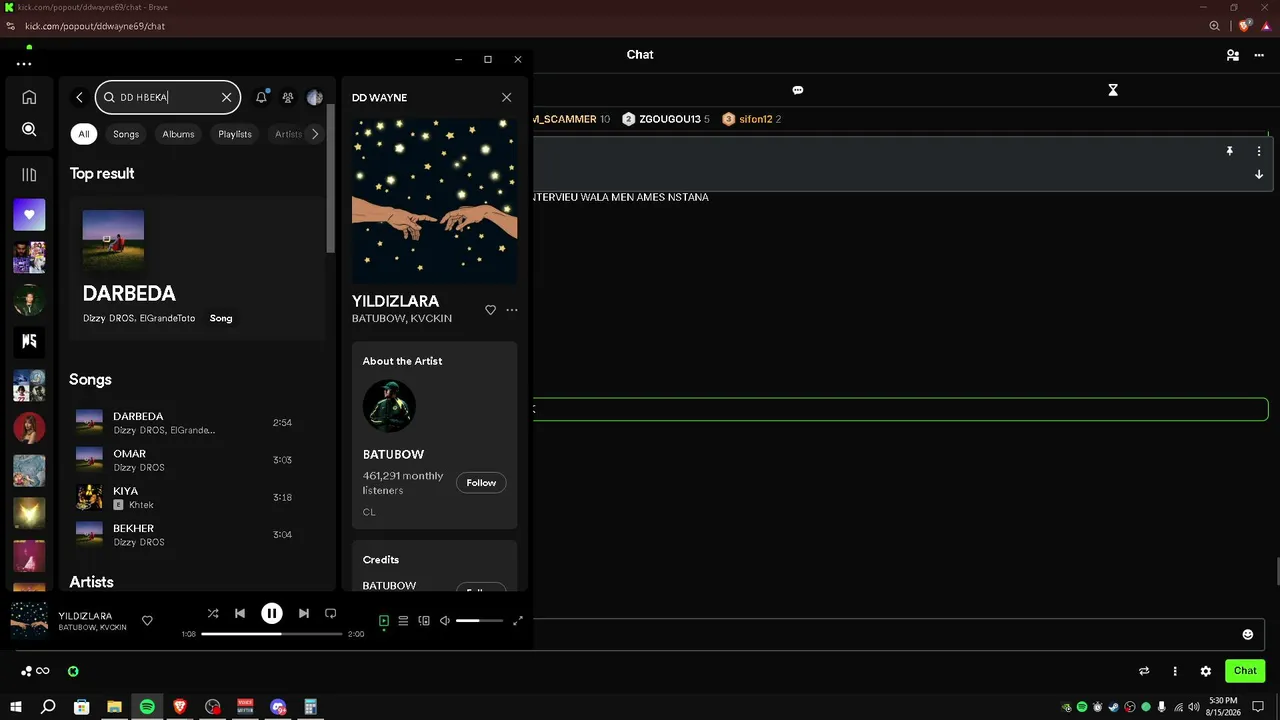Click the swap arrows icon beside chat settings
The image size is (1280, 720).
(x=1144, y=671)
